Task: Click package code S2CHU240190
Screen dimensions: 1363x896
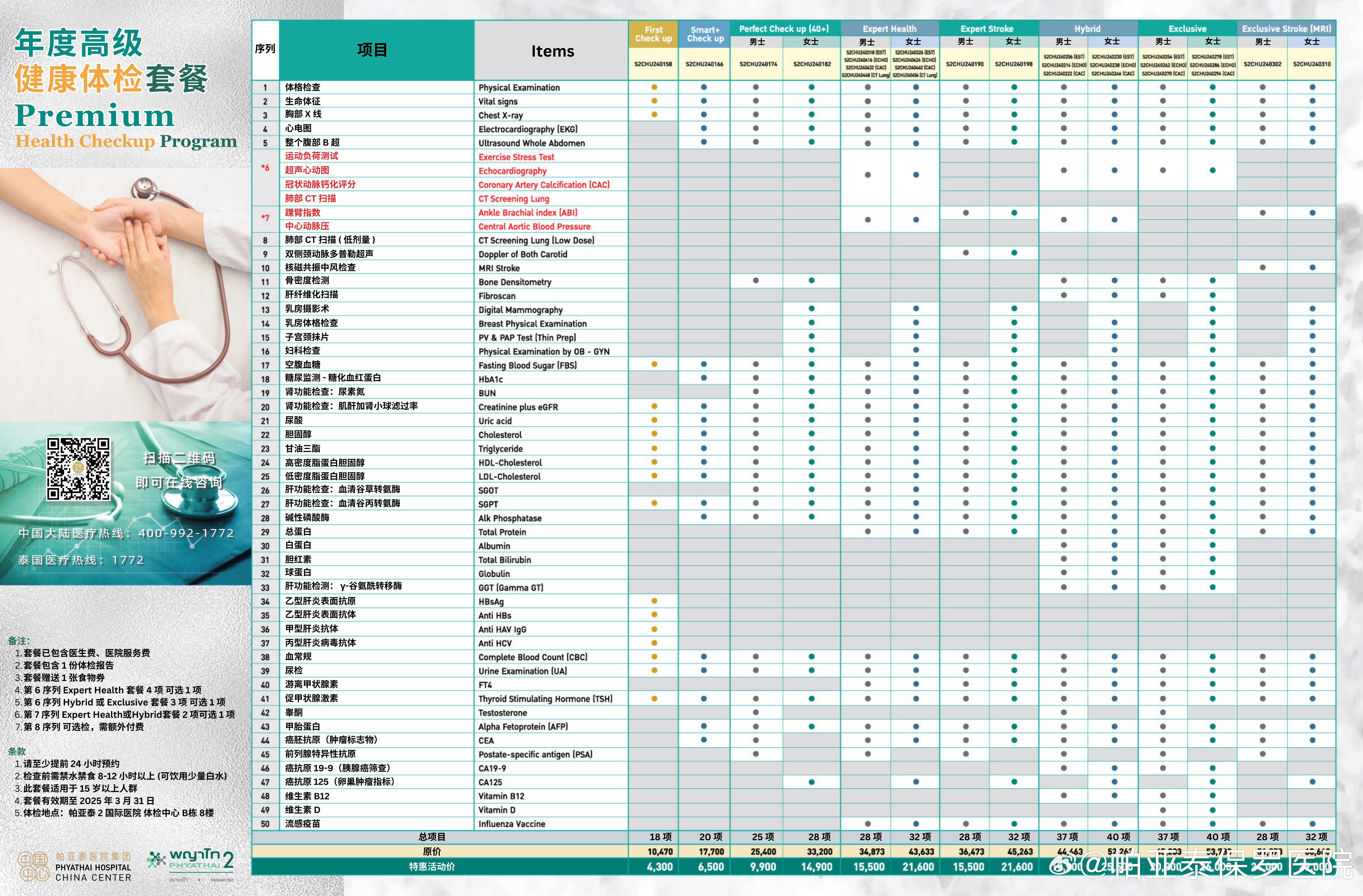Action: pyautogui.click(x=965, y=64)
